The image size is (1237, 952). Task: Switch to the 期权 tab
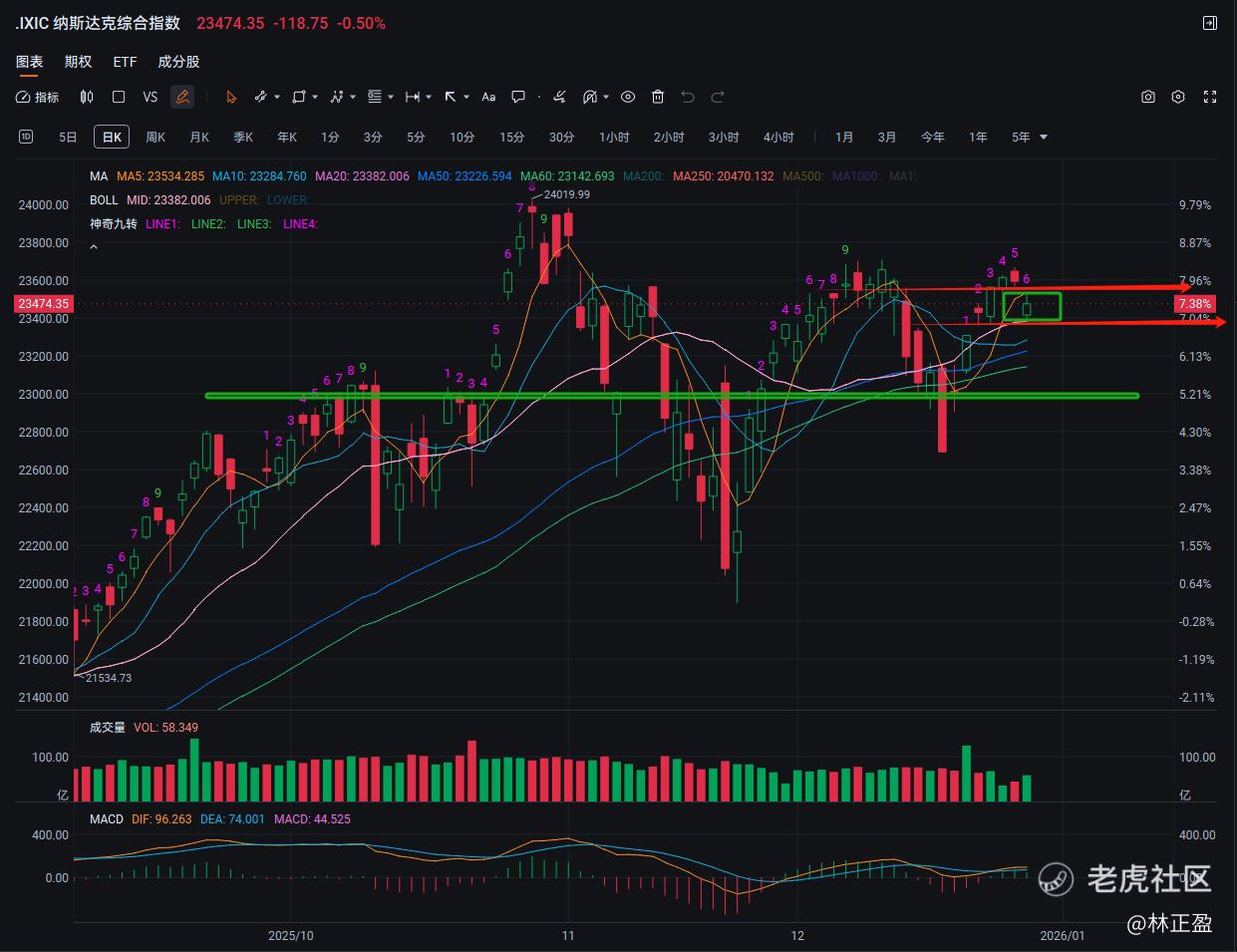[78, 62]
